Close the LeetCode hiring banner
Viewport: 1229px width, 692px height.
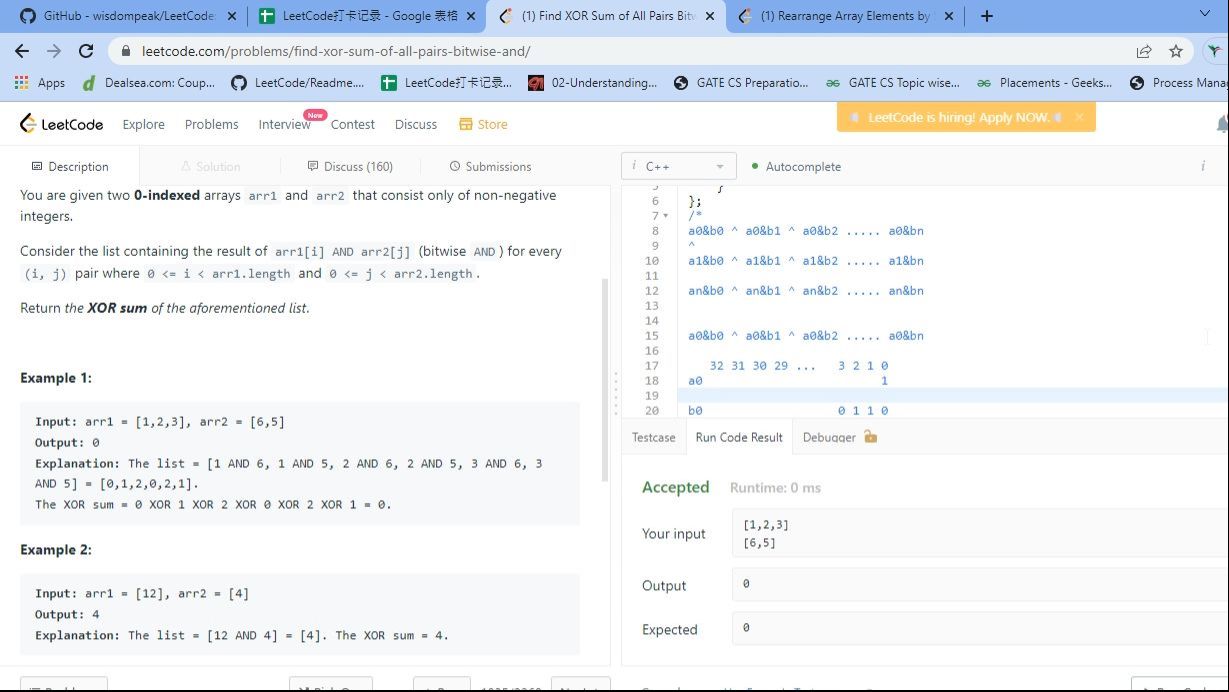(1079, 117)
